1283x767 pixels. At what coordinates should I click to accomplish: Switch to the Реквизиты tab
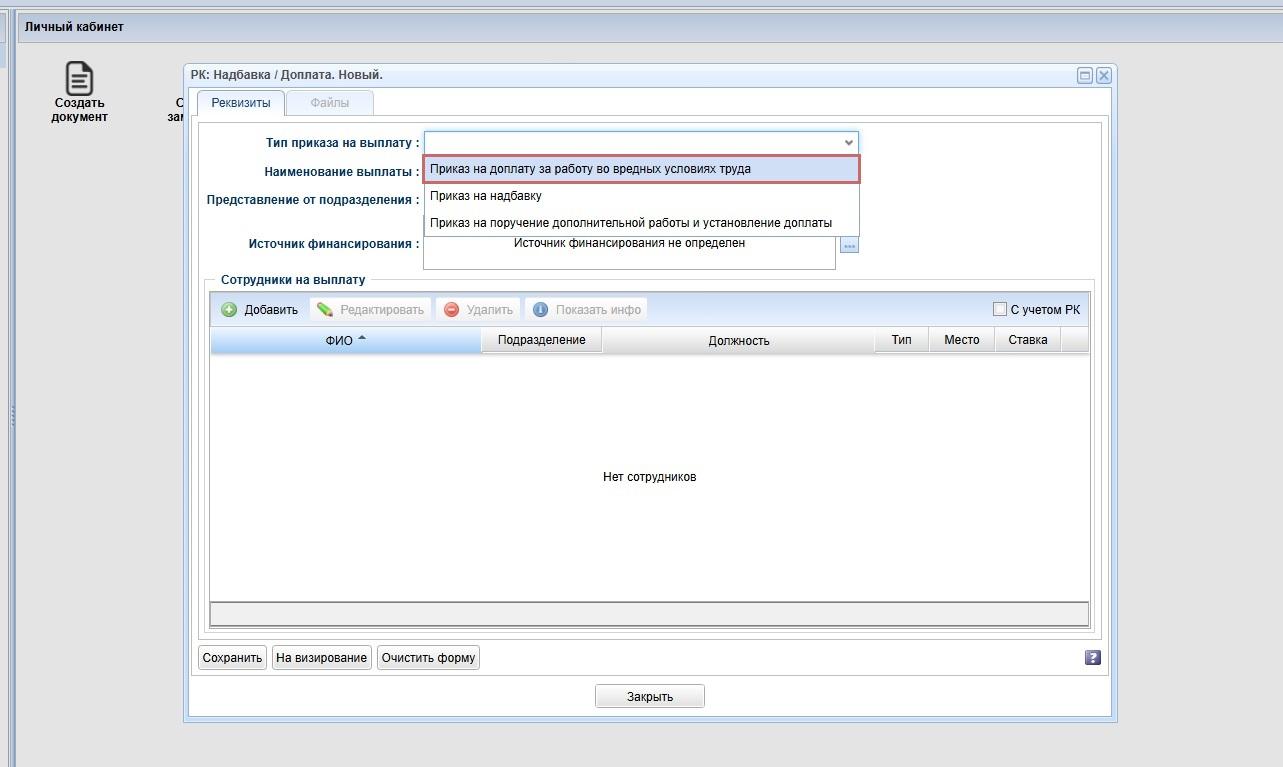(x=241, y=103)
